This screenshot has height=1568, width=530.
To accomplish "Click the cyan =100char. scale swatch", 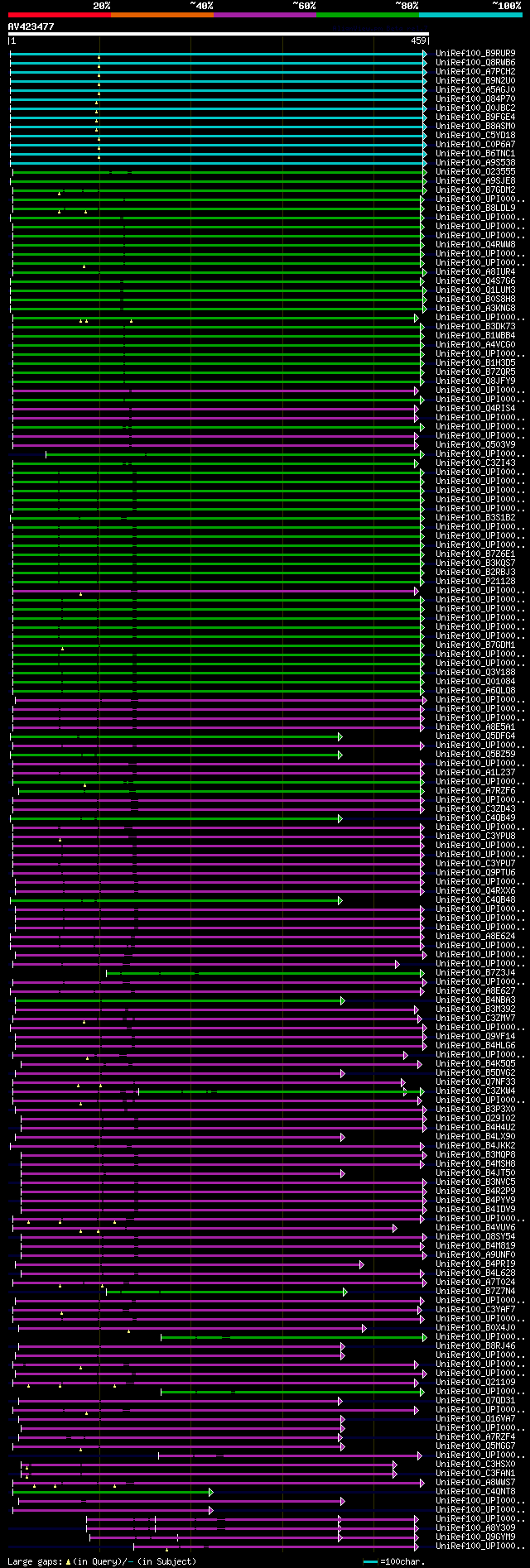I will click(x=371, y=1561).
